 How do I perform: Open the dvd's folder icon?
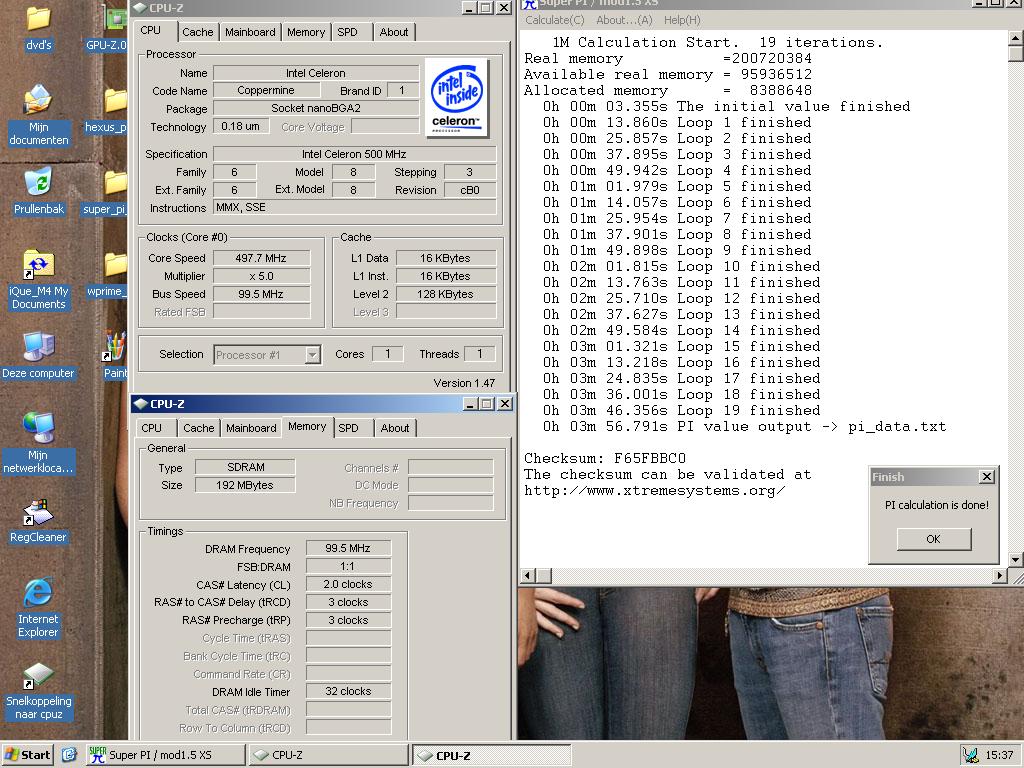[38, 18]
